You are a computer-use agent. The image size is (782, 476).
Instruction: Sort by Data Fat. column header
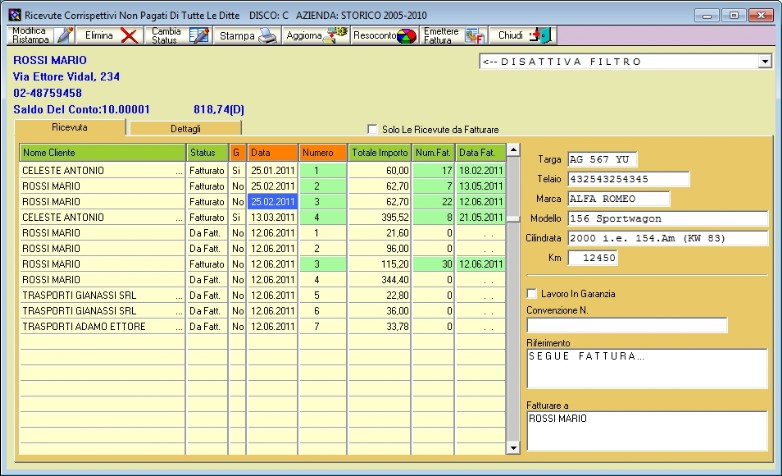pos(480,153)
